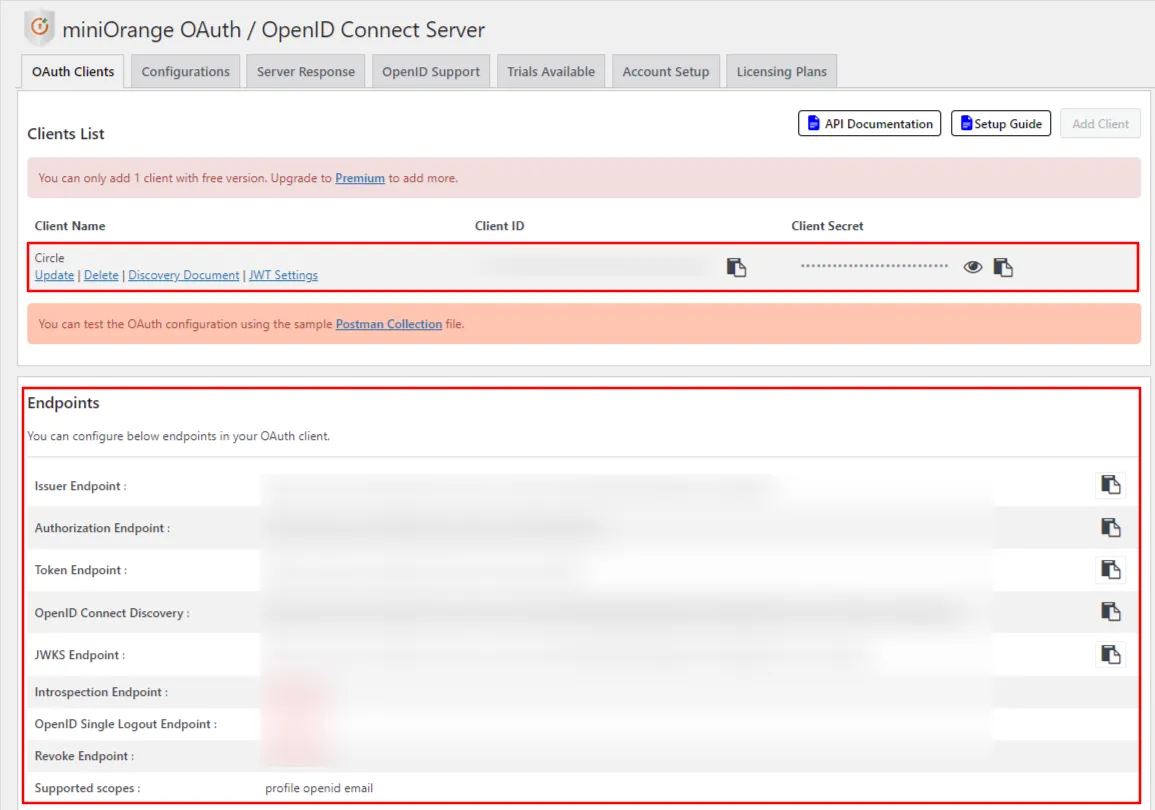Open the Circle Discovery Document link
This screenshot has height=810, width=1155.
click(183, 275)
